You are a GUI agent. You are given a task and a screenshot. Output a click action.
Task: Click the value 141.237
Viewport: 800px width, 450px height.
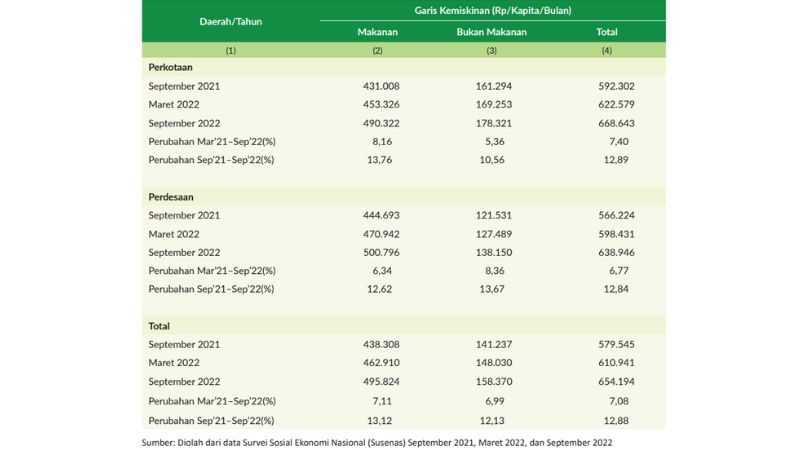[494, 344]
